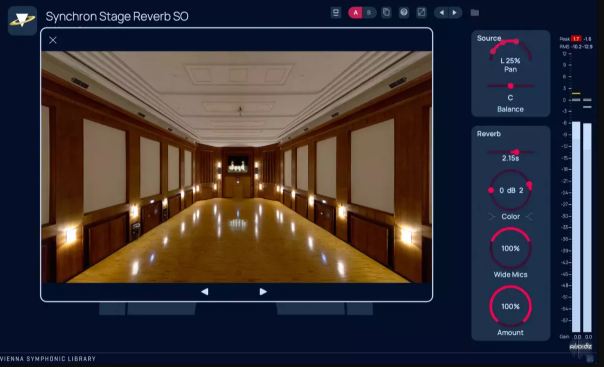
Task: Click the resize window icon in toolbar
Action: point(421,13)
